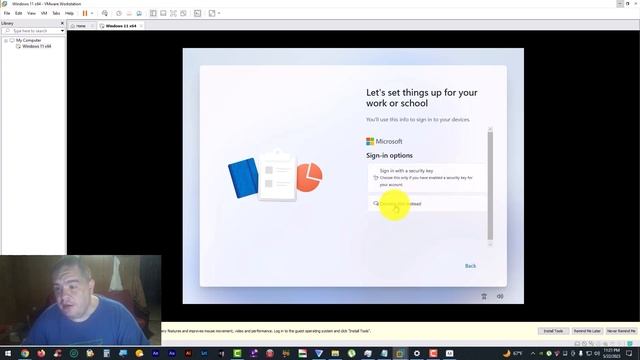Screen dimensions: 640x360
Task: Open Adobe Media Encoder on taskbar
Action: (172, 353)
